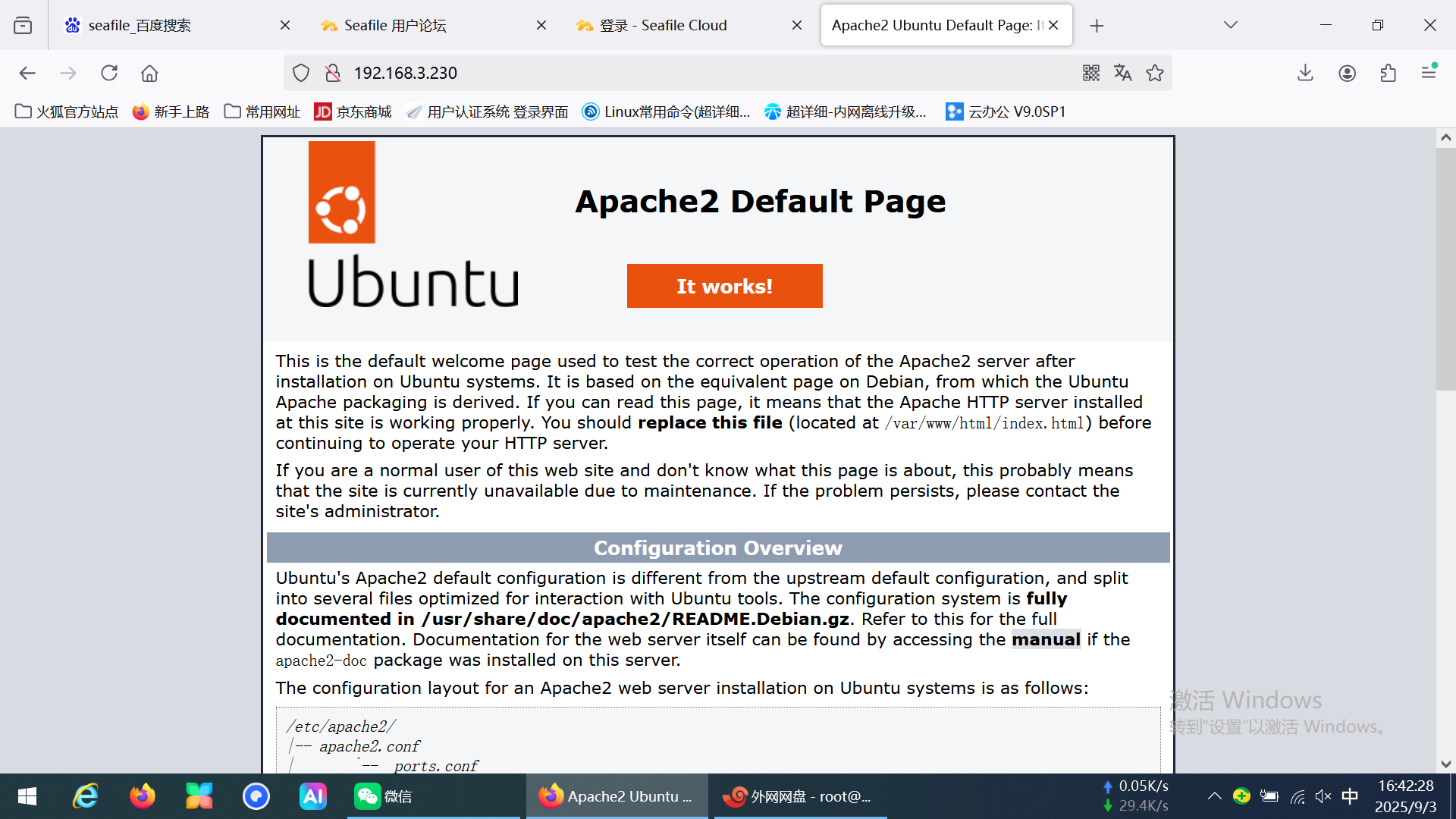
Task: Close the Apache2 Ubuntu Default Page tab
Action: coord(1053,25)
